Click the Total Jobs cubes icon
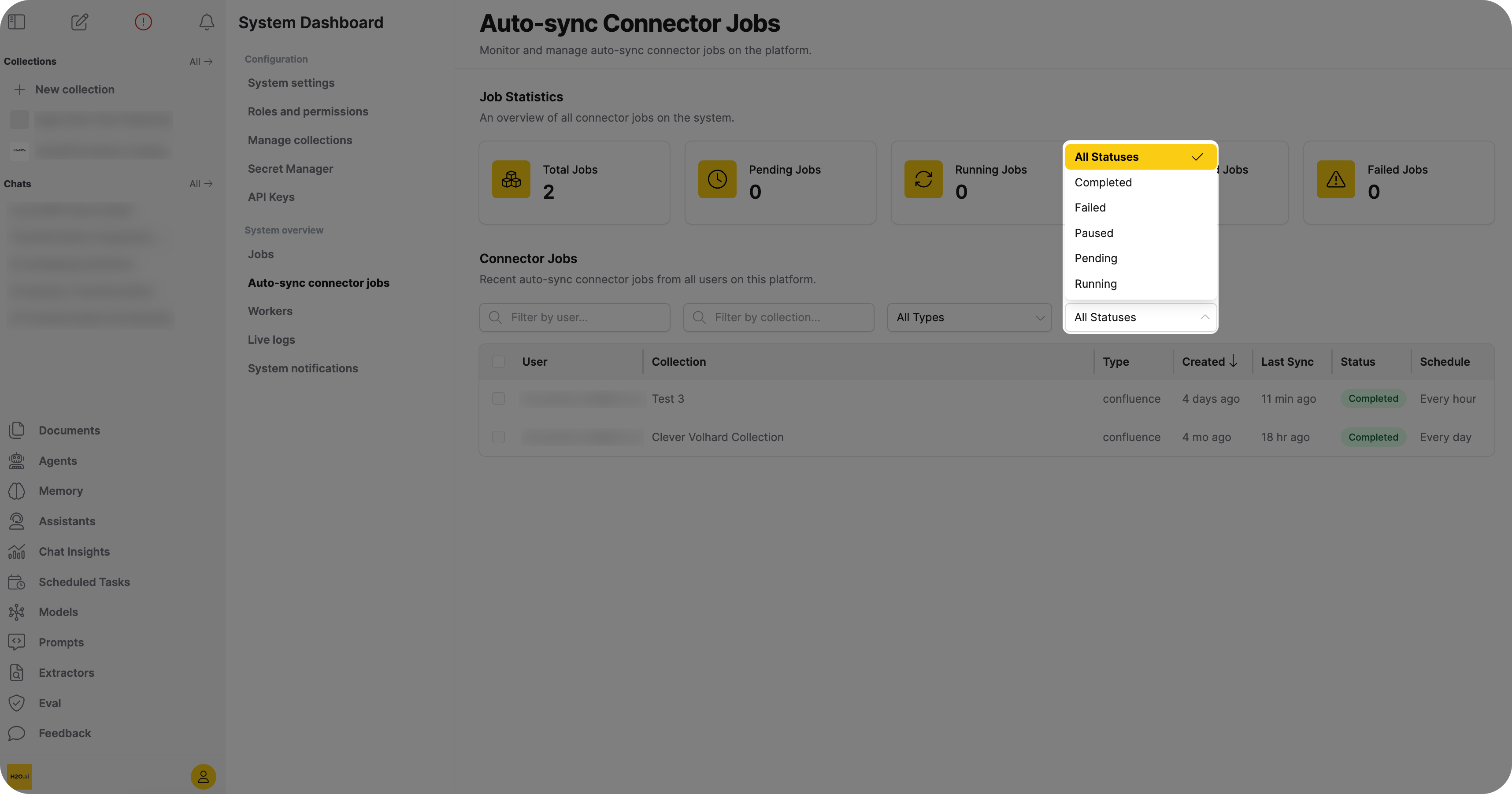 click(511, 179)
